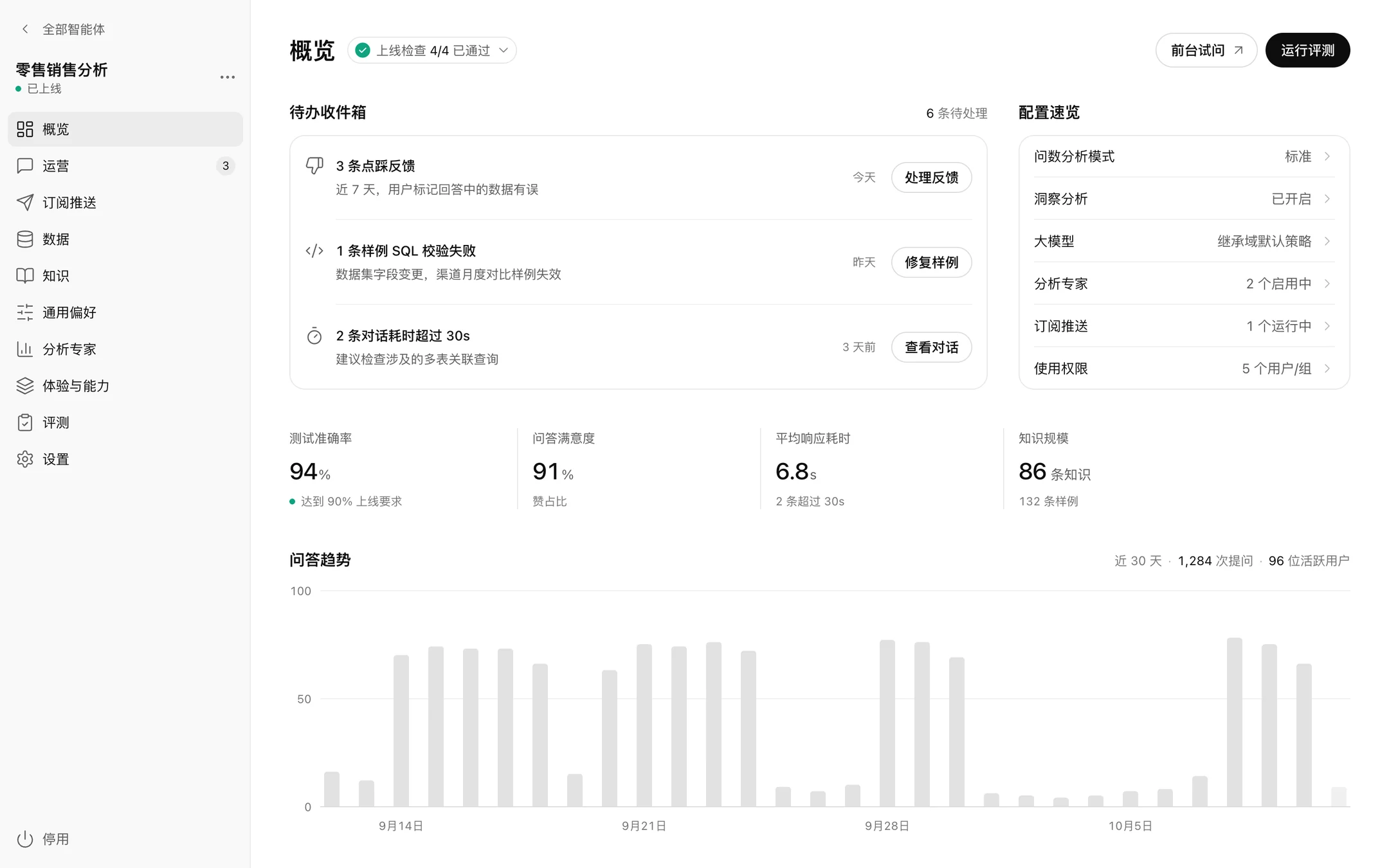Click the 设置 gear icon
This screenshot has height=868, width=1389.
(25, 459)
